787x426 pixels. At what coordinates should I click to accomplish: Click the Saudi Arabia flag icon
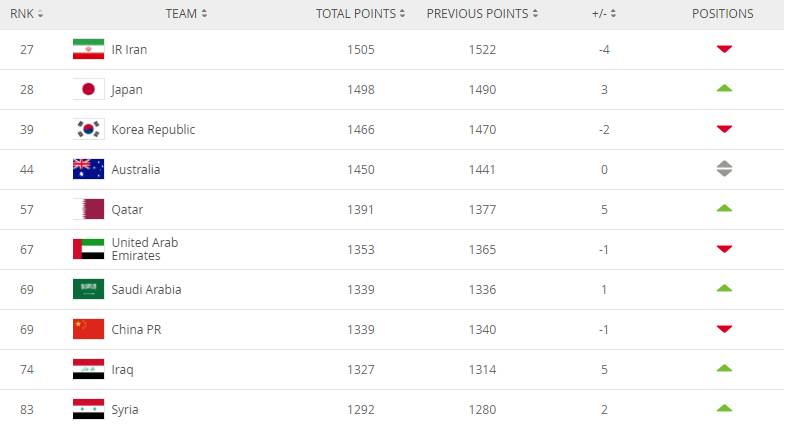pyautogui.click(x=88, y=289)
